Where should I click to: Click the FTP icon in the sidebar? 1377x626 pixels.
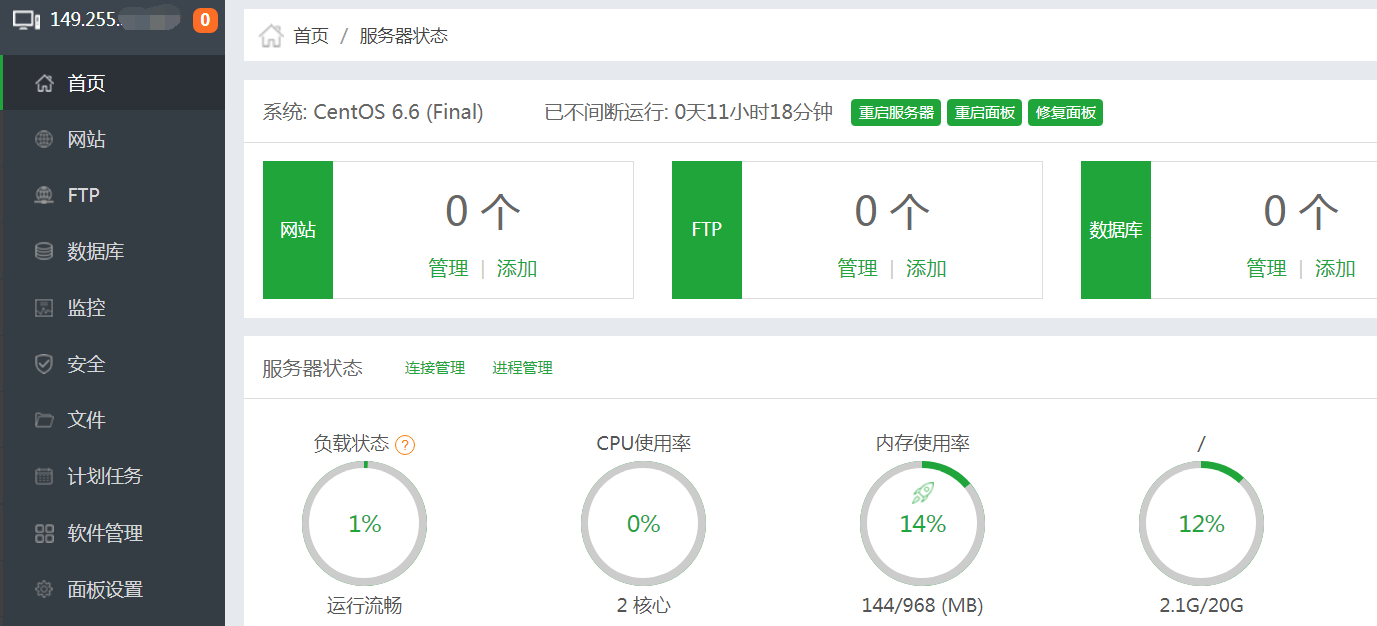(44, 195)
